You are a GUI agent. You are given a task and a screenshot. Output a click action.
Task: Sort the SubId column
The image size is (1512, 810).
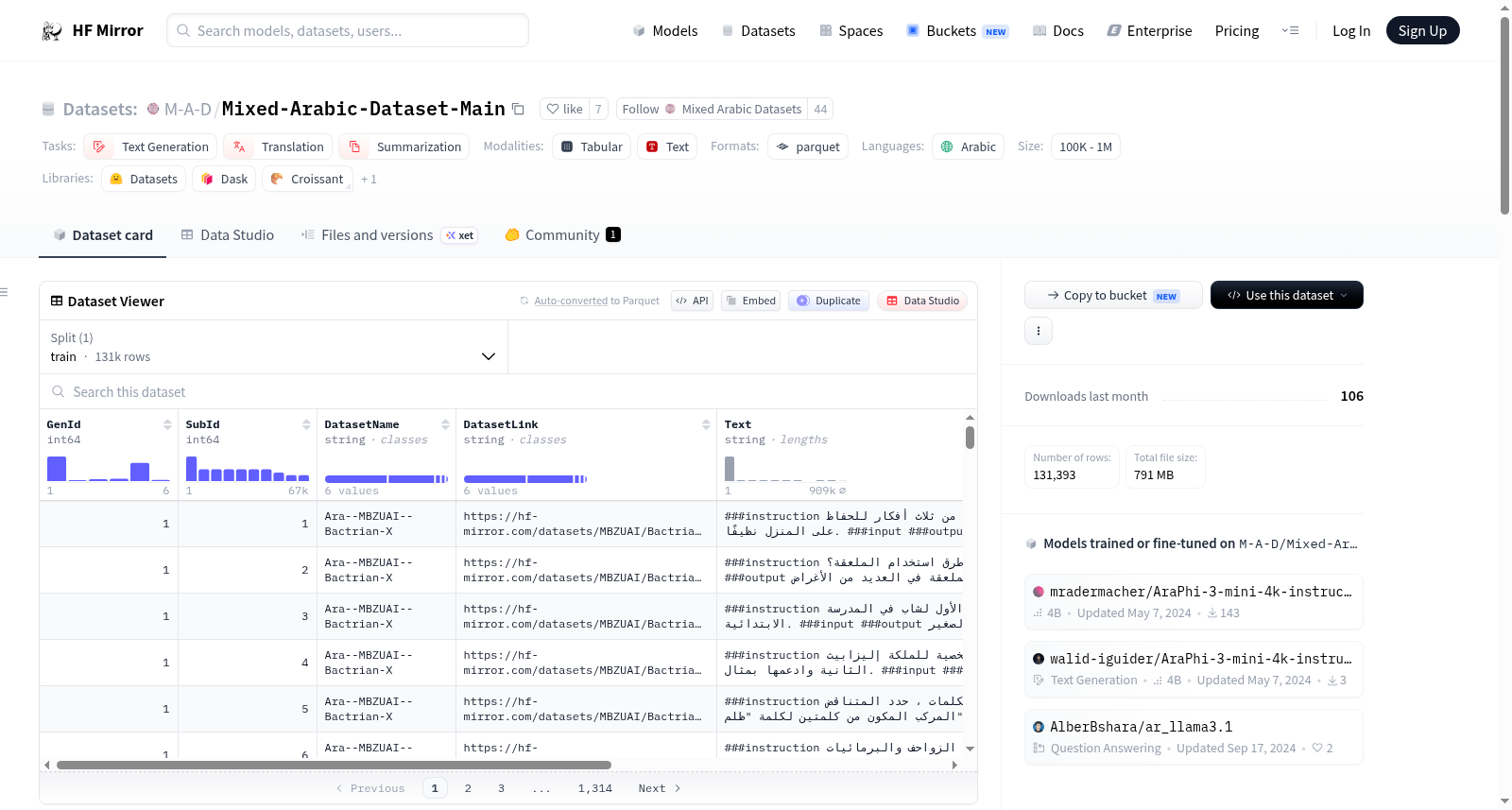[x=306, y=424]
